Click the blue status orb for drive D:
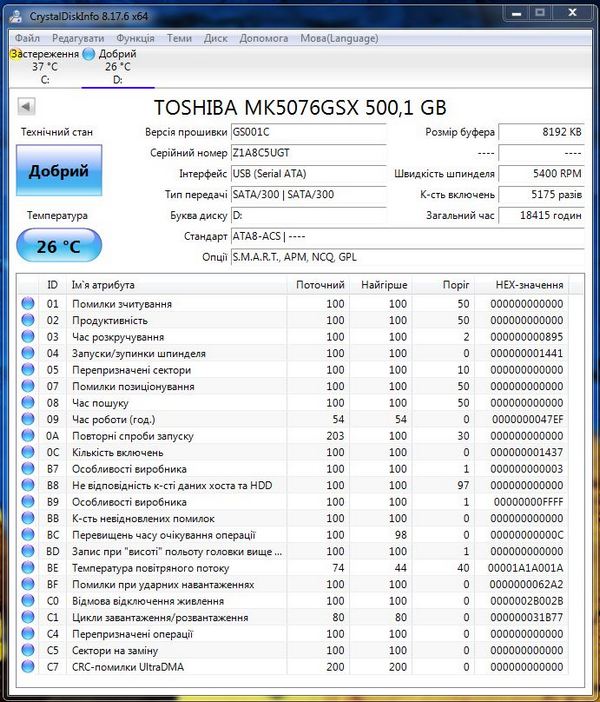 click(89, 54)
